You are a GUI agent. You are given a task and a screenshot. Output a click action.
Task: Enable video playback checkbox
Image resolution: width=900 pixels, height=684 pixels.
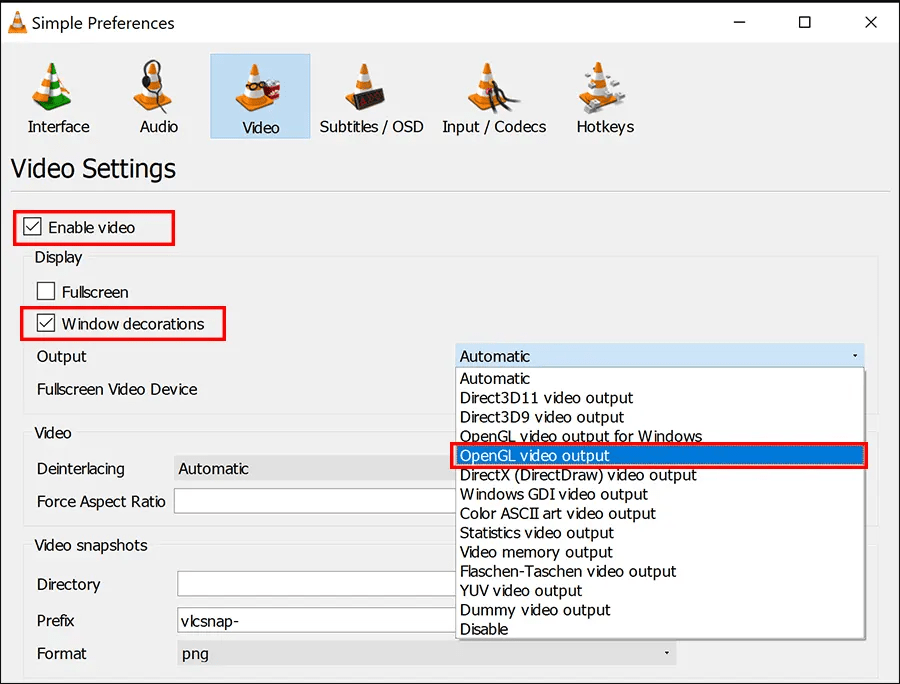[30, 227]
